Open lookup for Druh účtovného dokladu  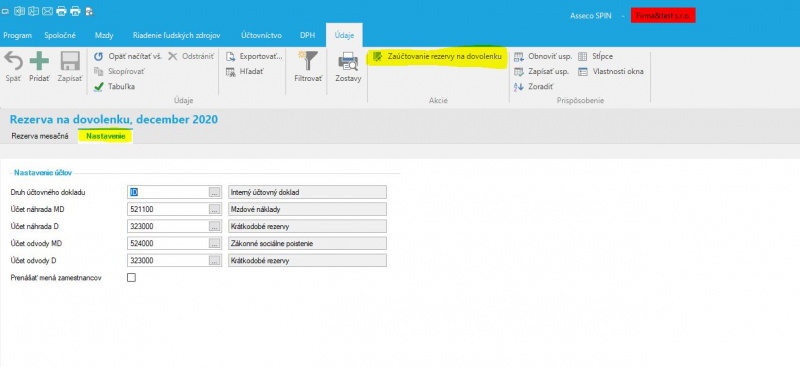[x=215, y=192]
